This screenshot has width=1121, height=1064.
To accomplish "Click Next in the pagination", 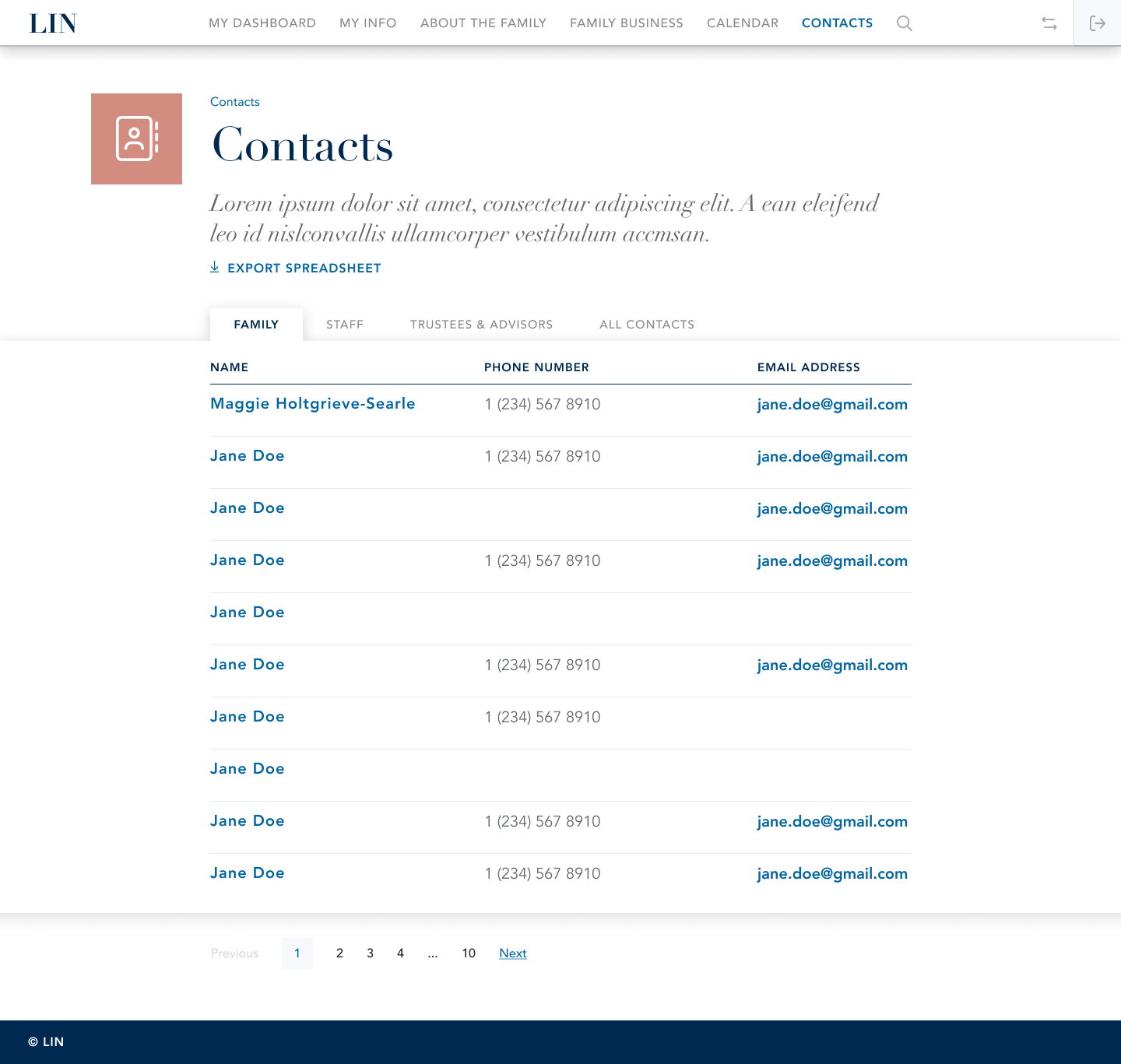I will (512, 953).
